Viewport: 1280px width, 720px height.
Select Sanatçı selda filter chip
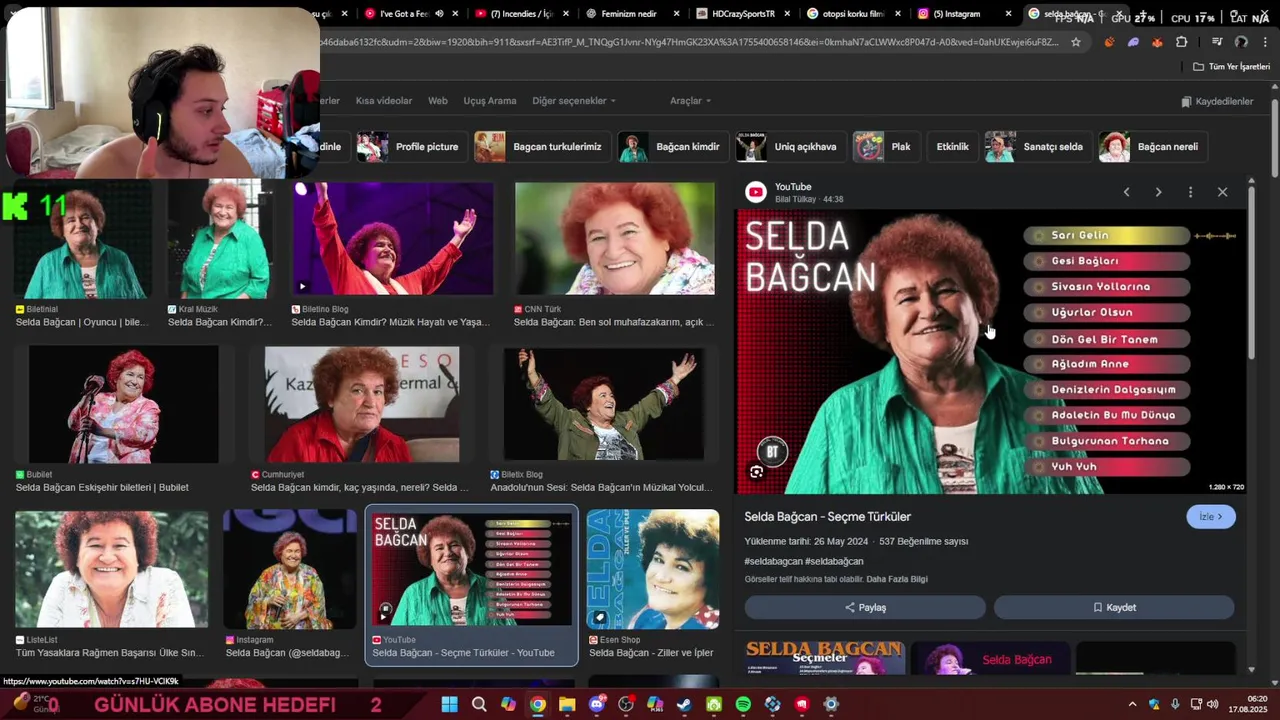(x=1037, y=146)
